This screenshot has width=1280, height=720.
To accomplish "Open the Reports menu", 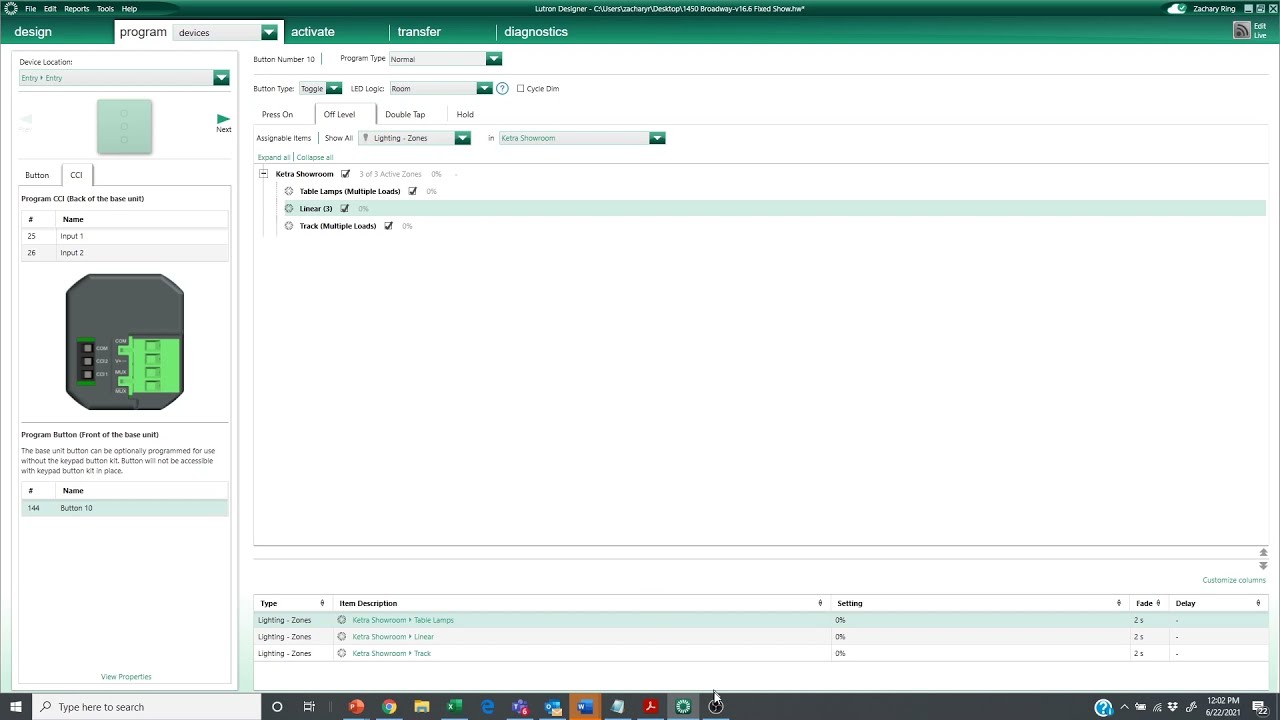I will (76, 9).
